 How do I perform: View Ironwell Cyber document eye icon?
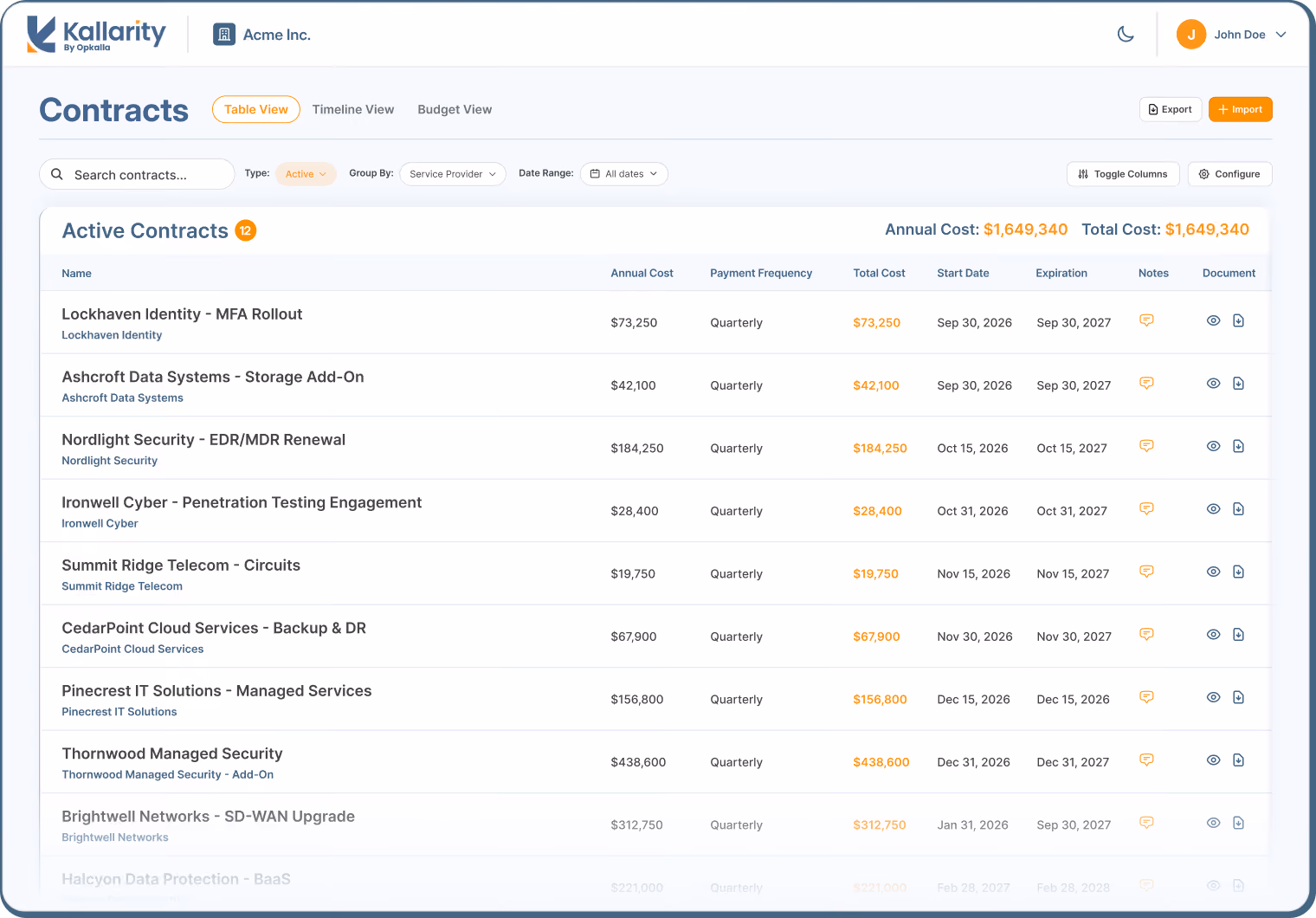[1214, 509]
